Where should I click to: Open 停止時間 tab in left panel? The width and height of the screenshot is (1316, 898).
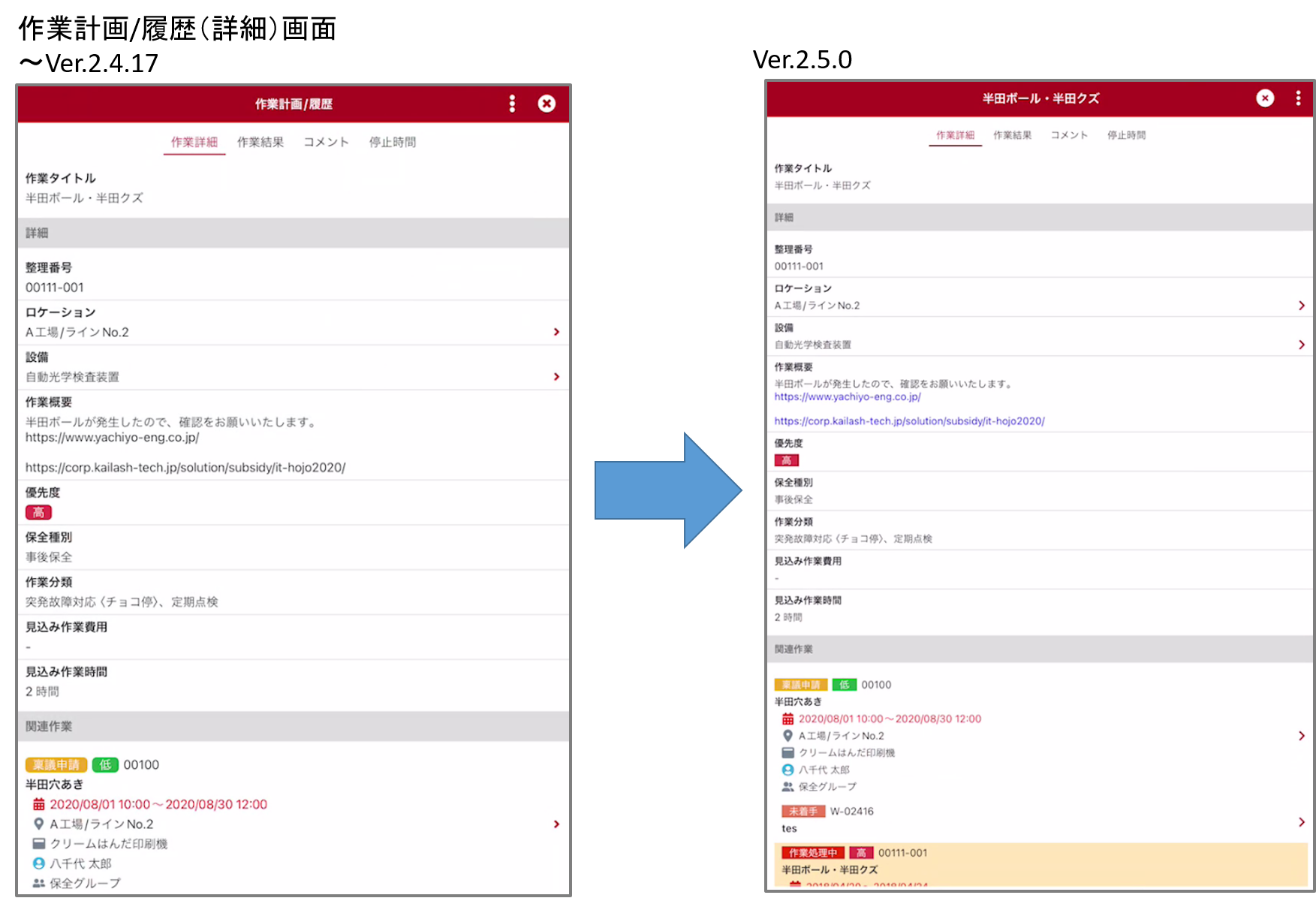point(392,142)
